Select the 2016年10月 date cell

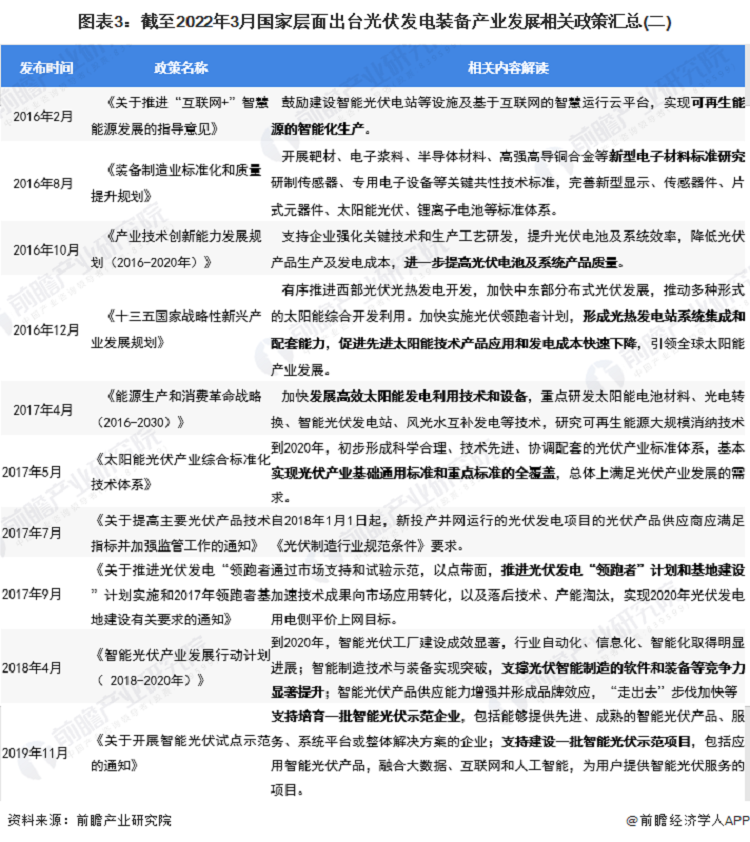pyautogui.click(x=46, y=250)
